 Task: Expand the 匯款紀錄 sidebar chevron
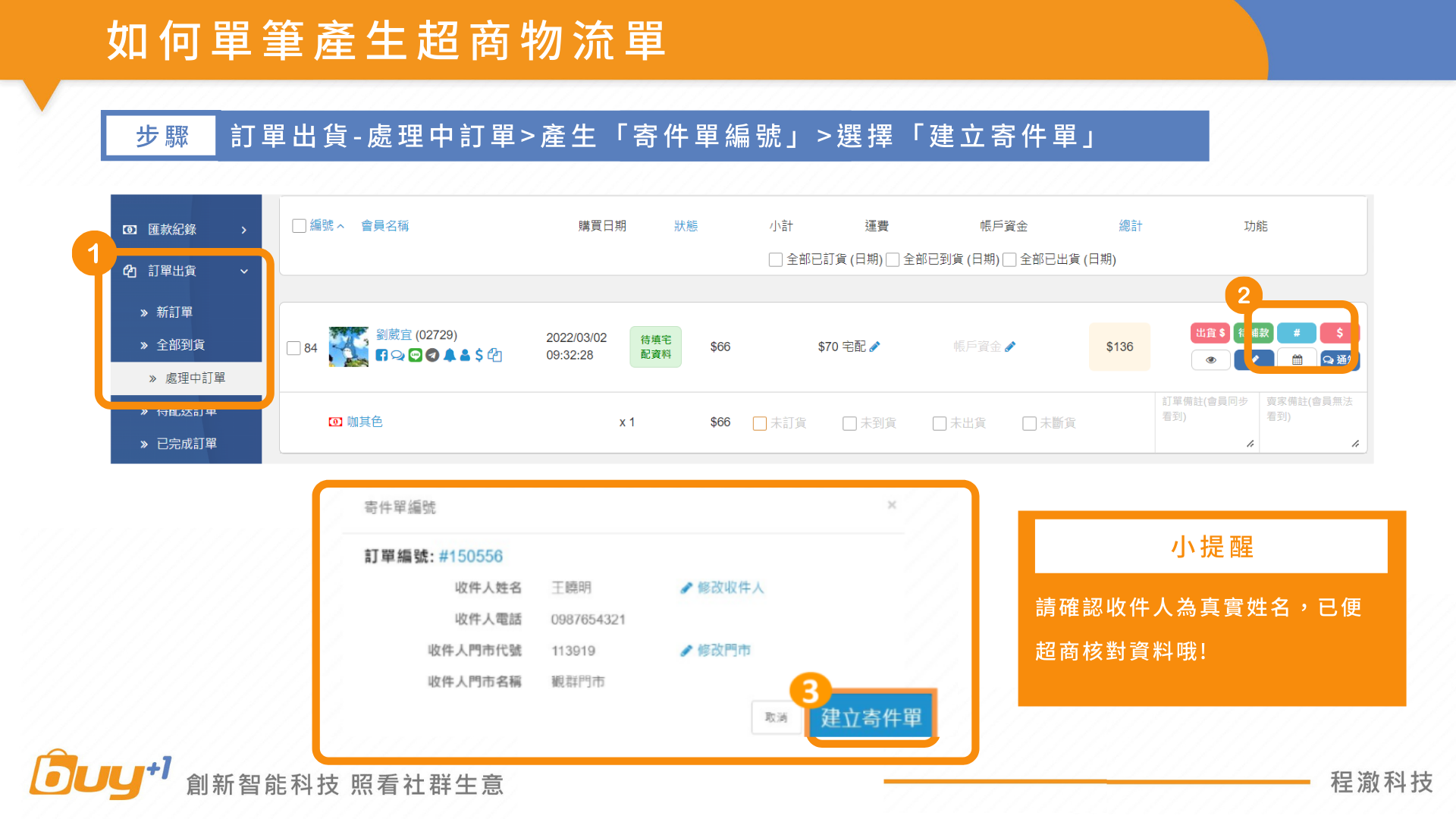[243, 230]
